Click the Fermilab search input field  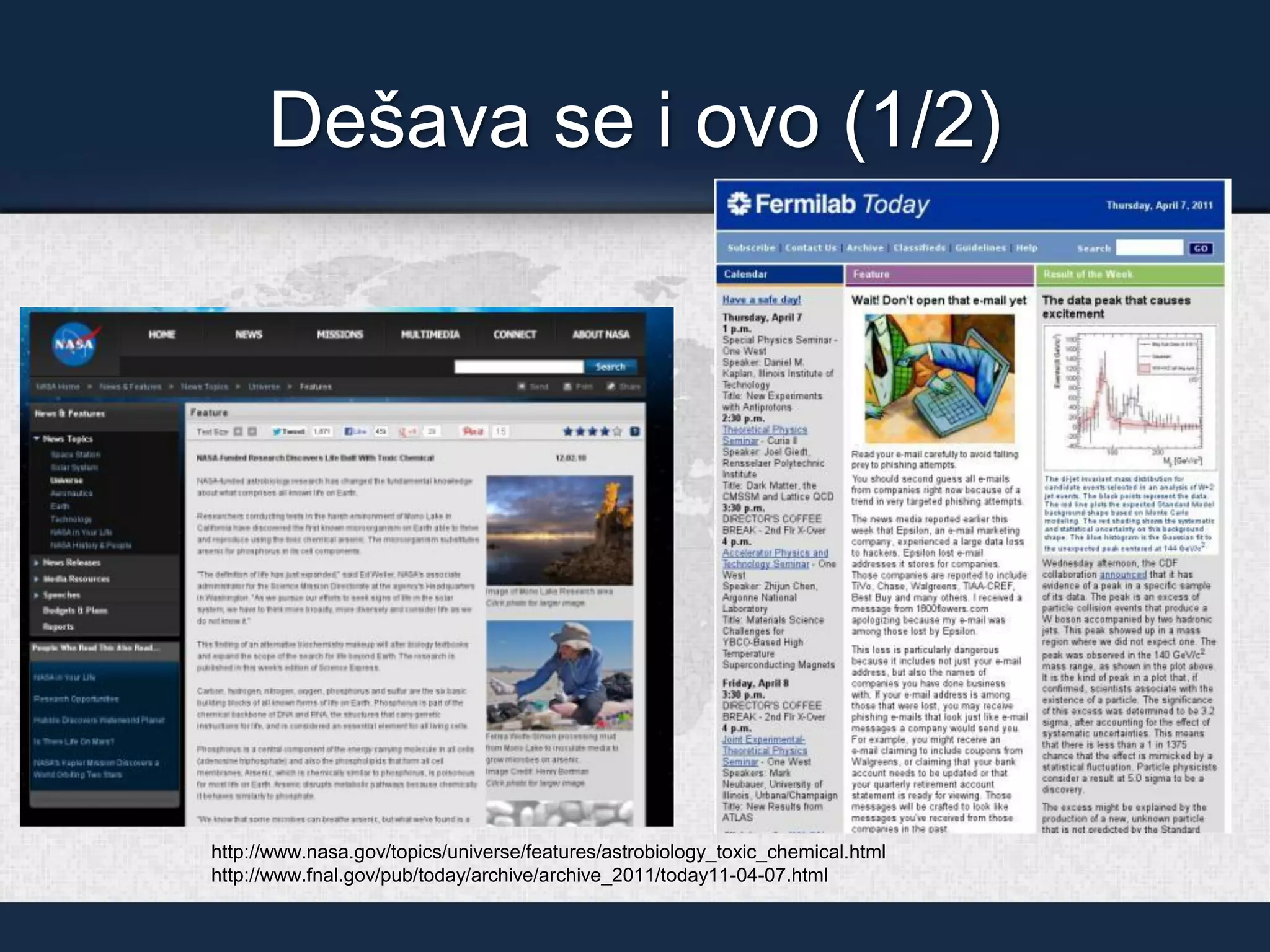click(1150, 248)
